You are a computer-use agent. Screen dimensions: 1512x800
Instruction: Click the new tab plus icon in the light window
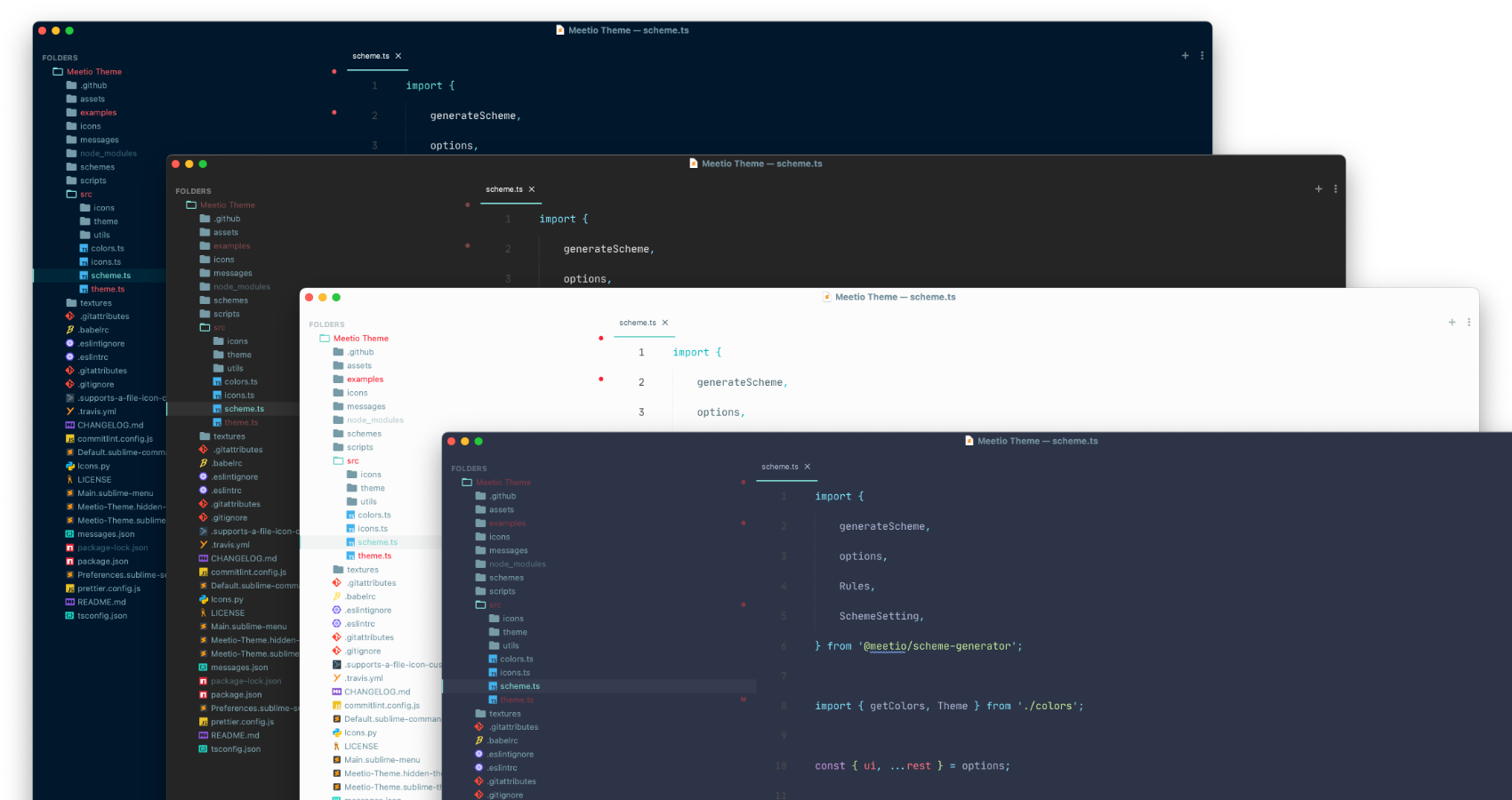coord(1452,323)
